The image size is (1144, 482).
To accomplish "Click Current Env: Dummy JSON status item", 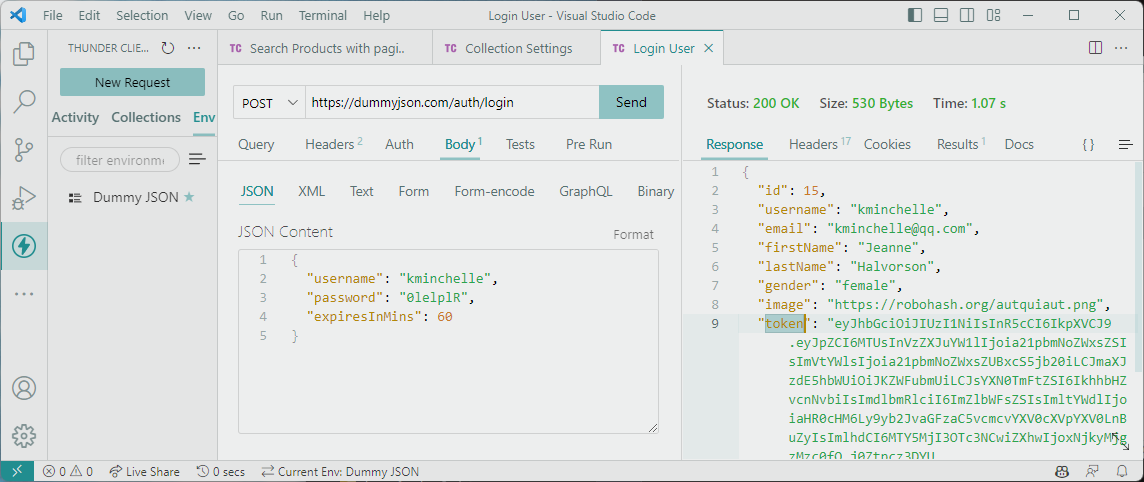I will [340, 472].
